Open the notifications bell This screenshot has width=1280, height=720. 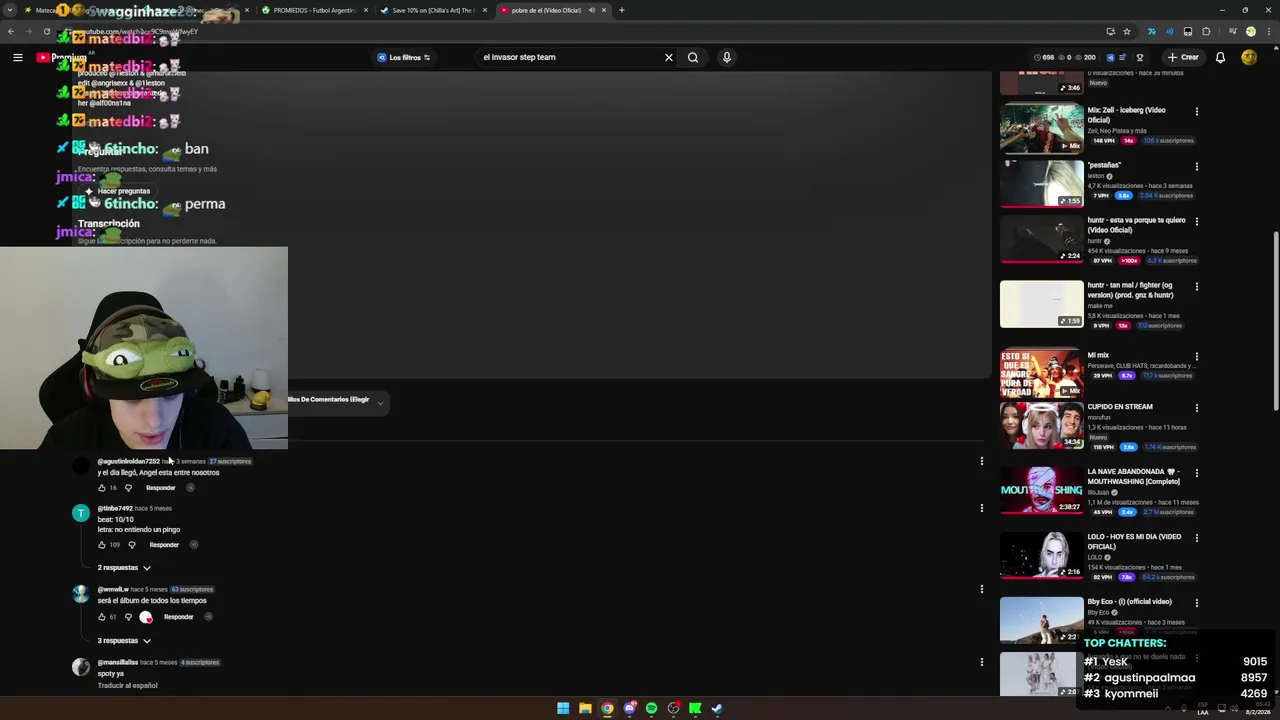(1220, 57)
